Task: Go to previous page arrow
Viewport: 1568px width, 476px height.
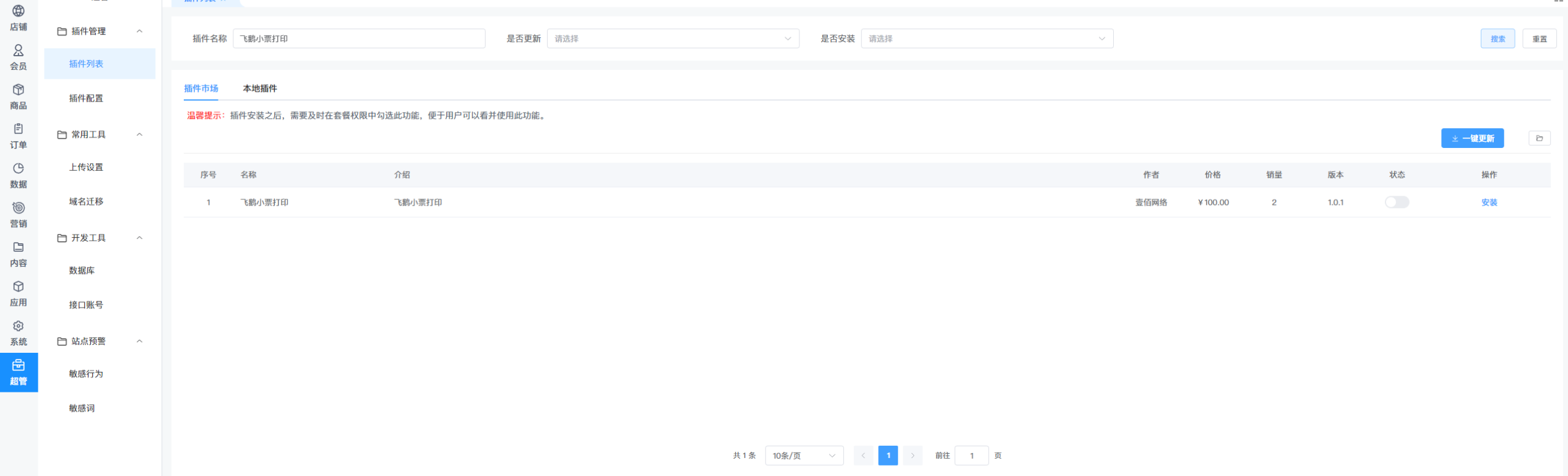Action: pyautogui.click(x=863, y=456)
